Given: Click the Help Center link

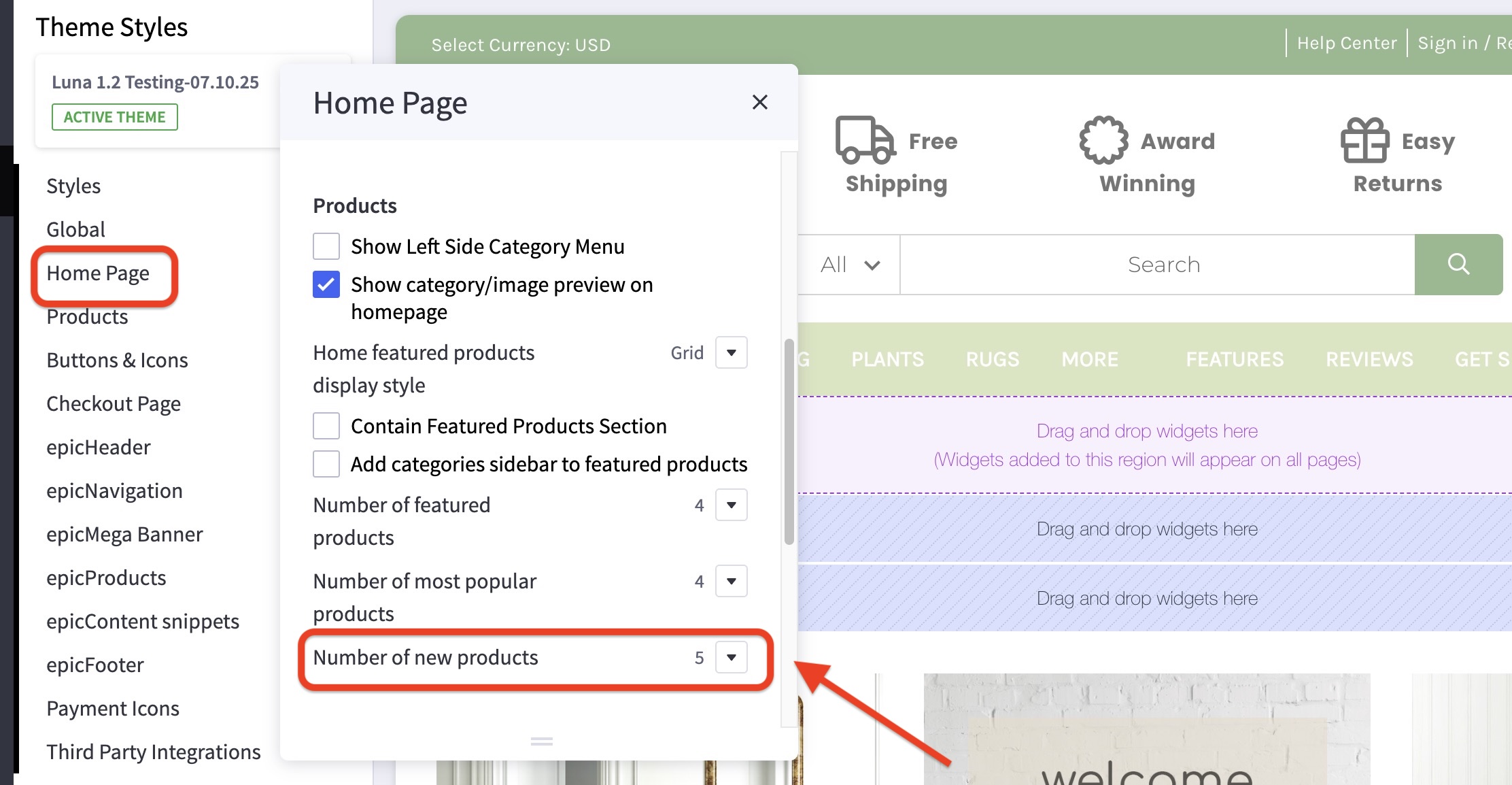Looking at the screenshot, I should coord(1346,42).
